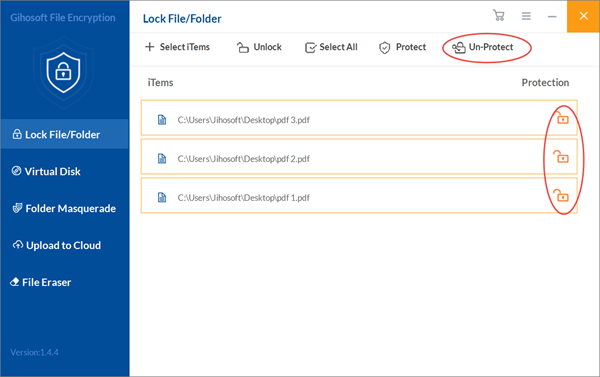Open Folder Masquerade sidebar section

(65, 208)
